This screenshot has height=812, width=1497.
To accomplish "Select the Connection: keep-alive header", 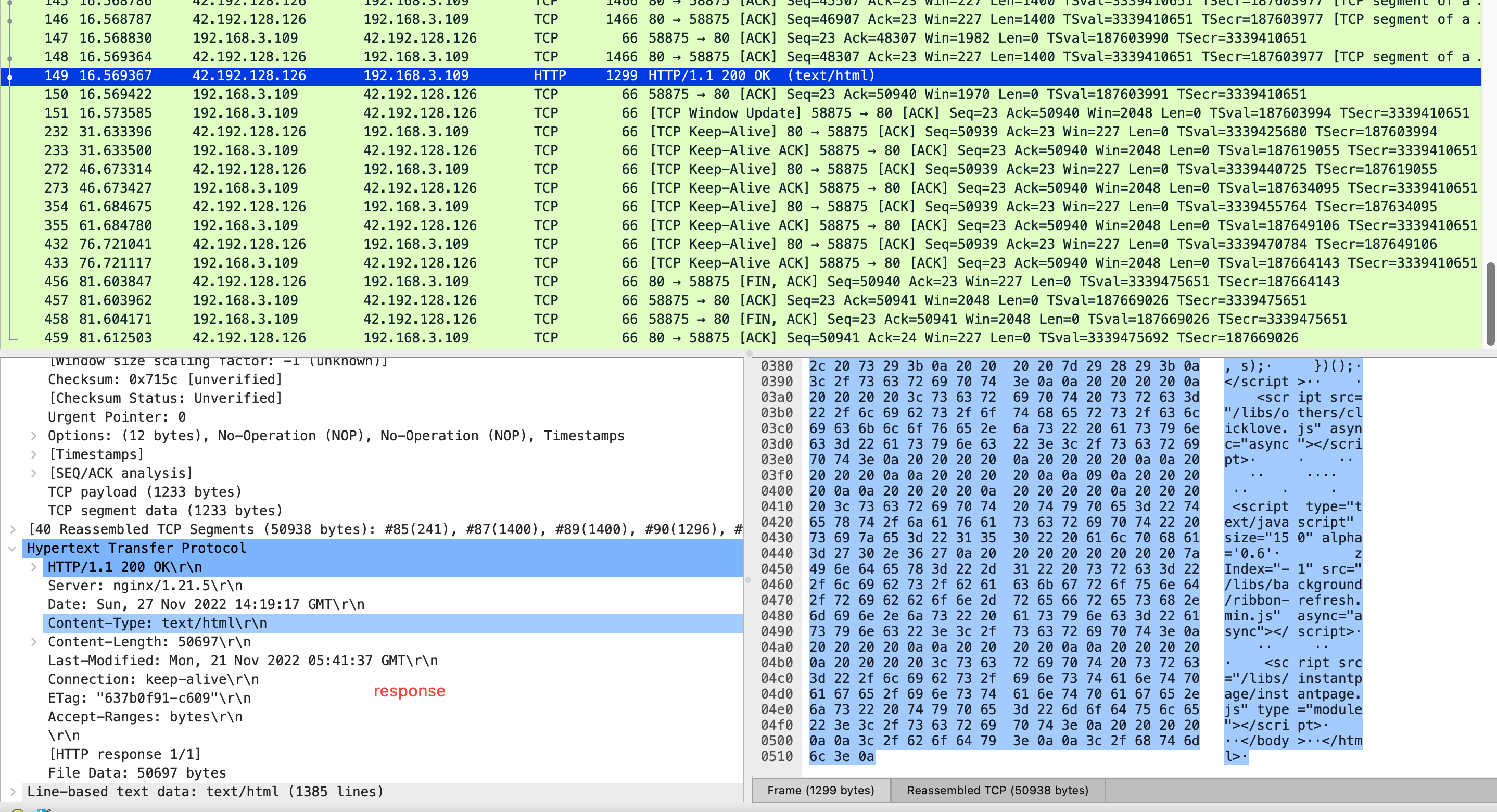I will pos(154,679).
